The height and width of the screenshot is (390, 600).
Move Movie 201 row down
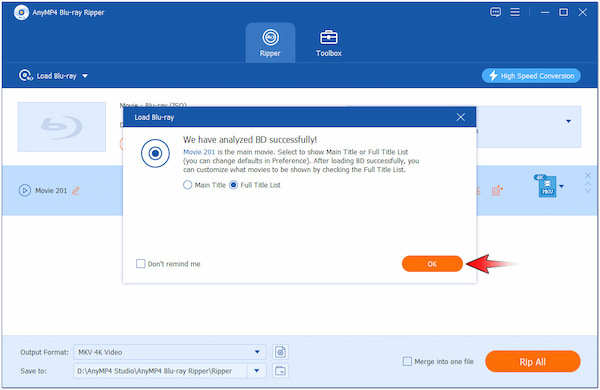point(588,190)
